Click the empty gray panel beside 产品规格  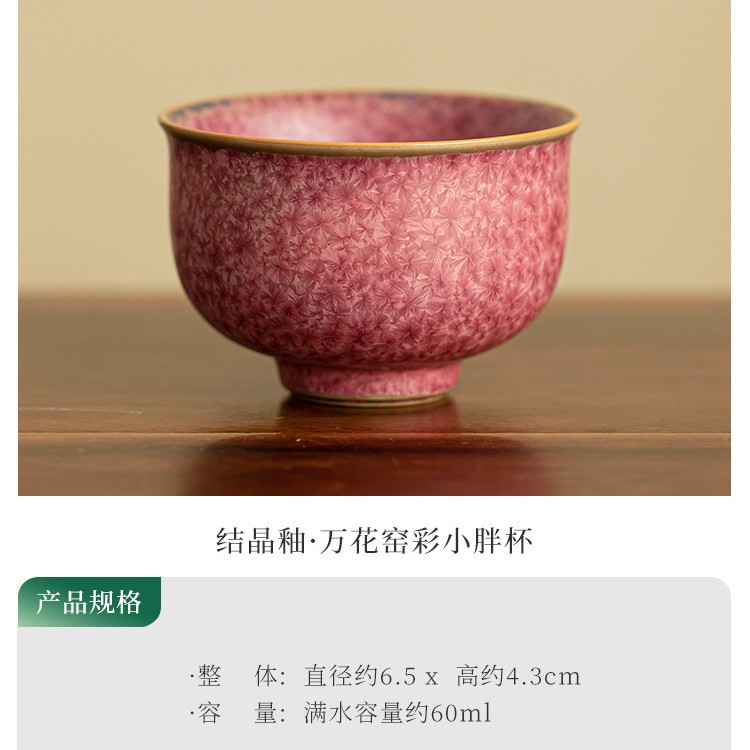point(445,602)
